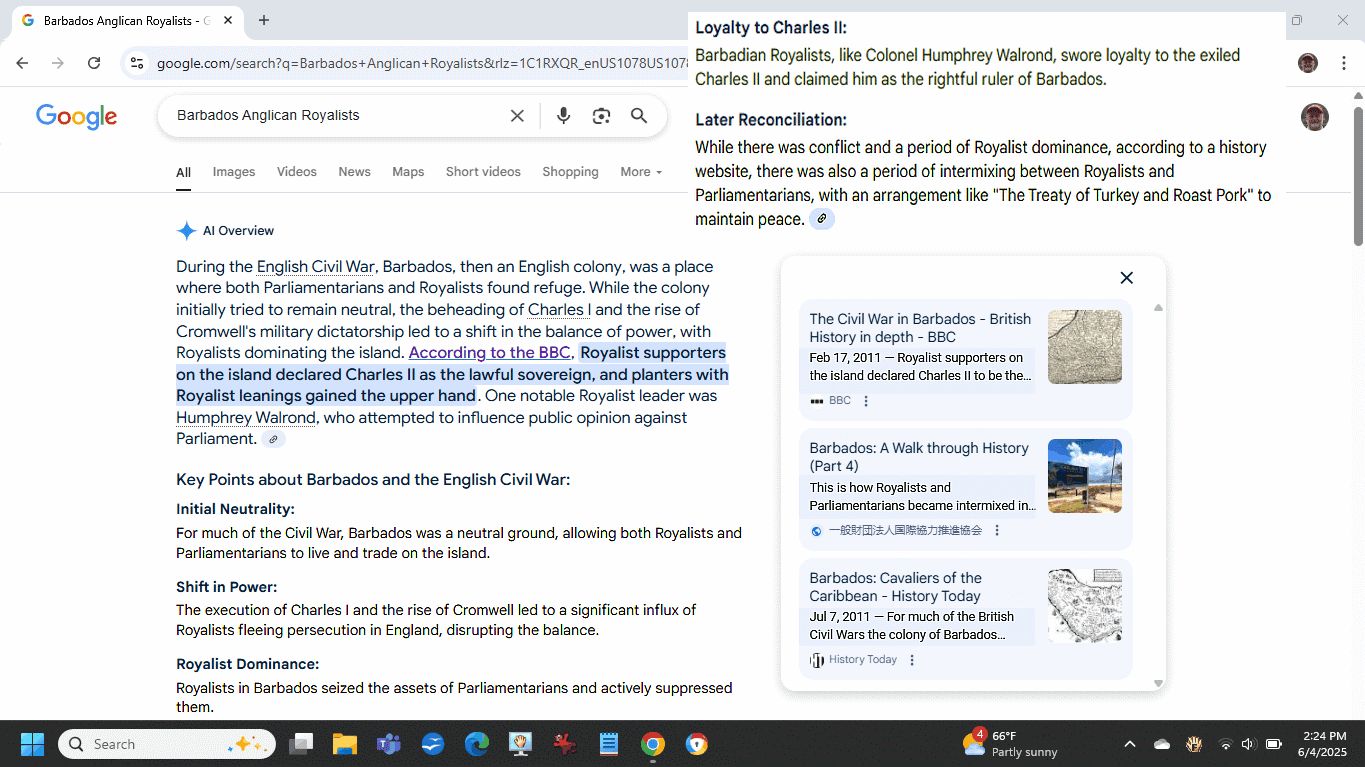Switch to the Images tab
This screenshot has height=767, width=1365.
[234, 172]
